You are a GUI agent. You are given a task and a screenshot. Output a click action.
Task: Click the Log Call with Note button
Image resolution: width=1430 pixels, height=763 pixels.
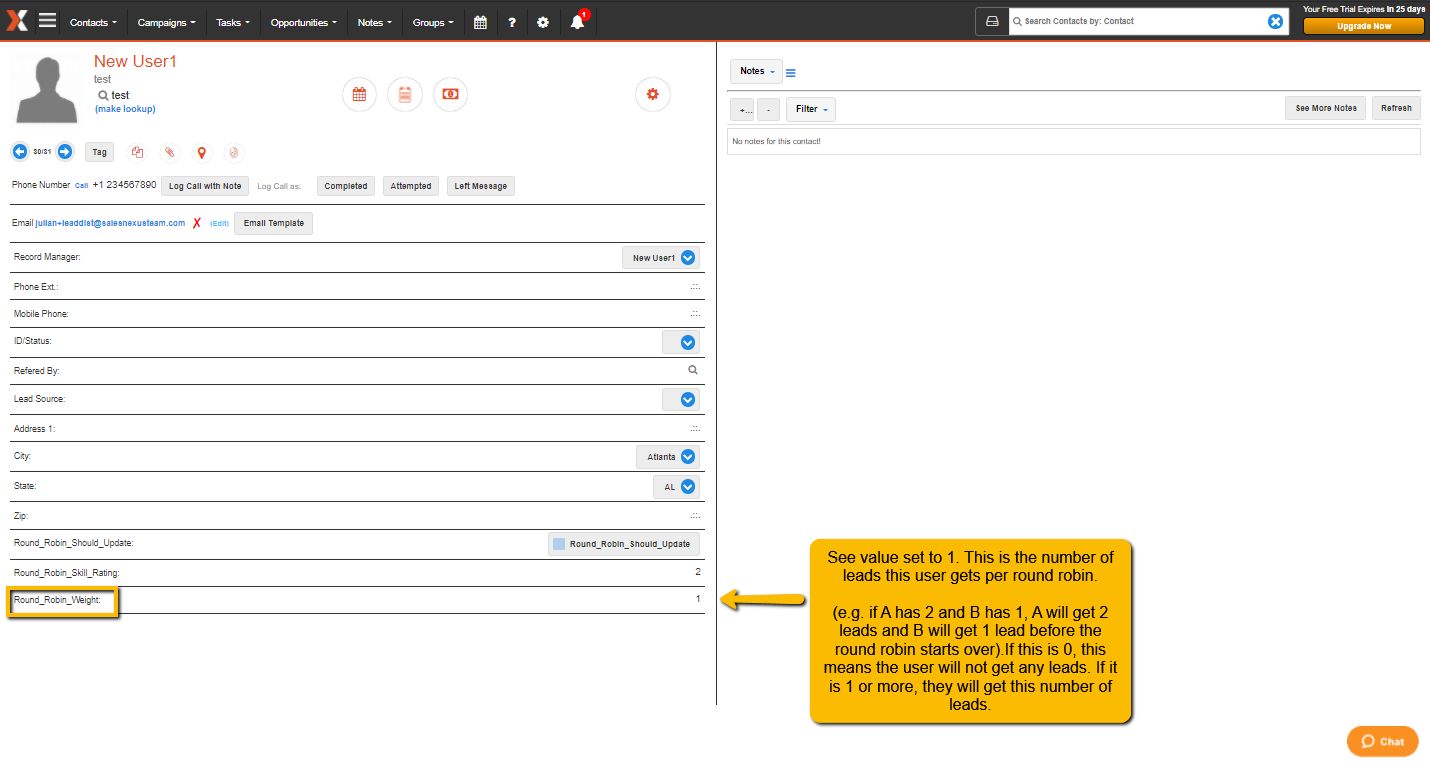[205, 186]
